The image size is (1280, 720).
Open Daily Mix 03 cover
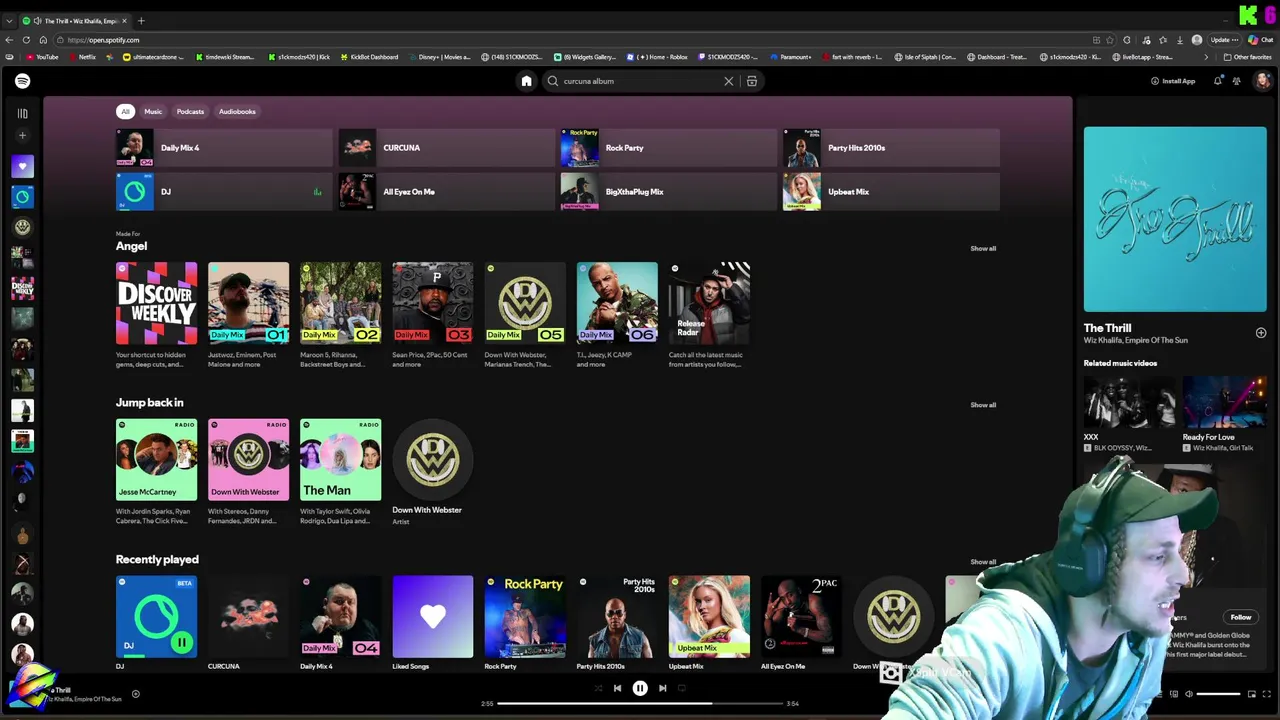[x=432, y=303]
